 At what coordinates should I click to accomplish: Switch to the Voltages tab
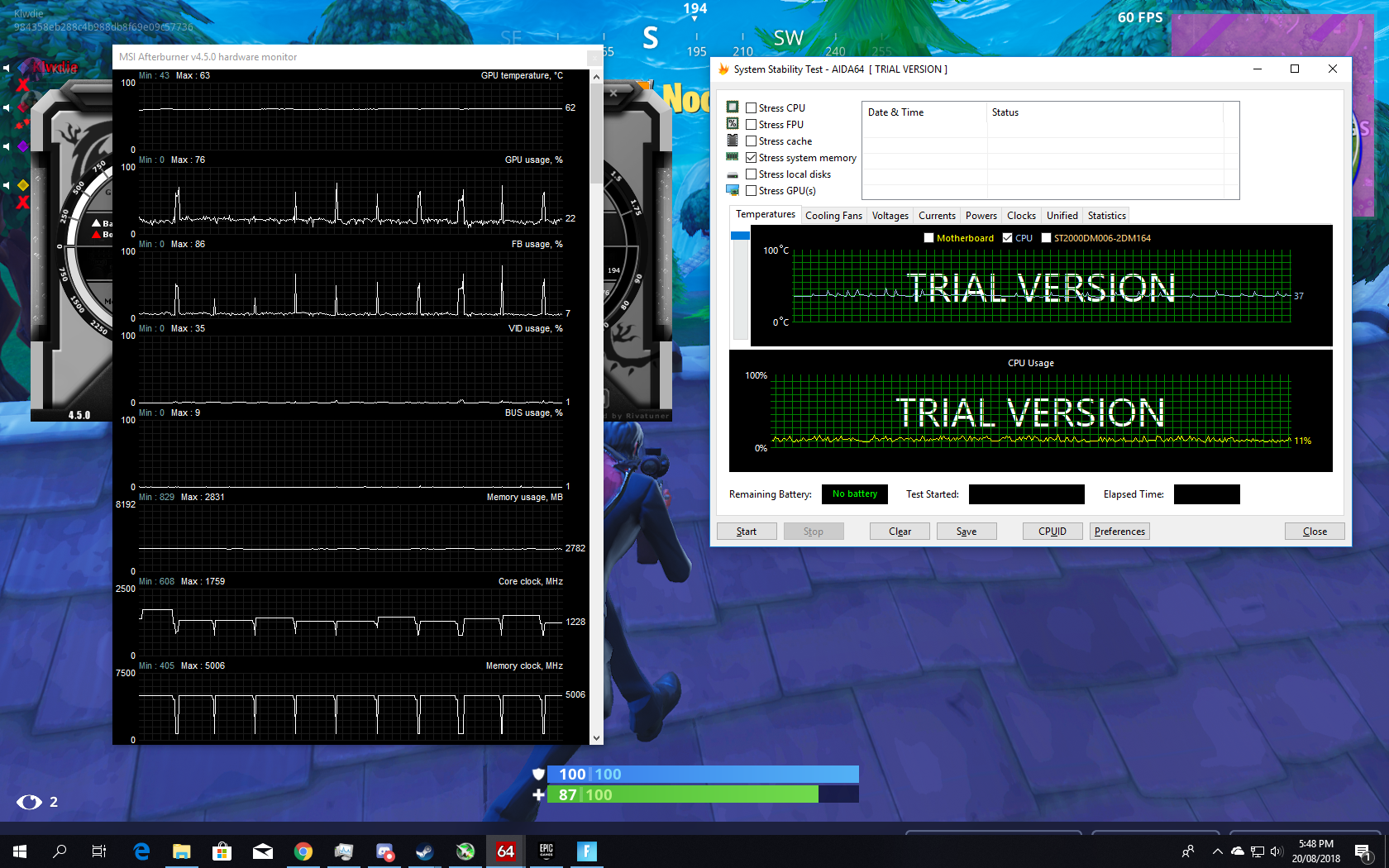(890, 216)
